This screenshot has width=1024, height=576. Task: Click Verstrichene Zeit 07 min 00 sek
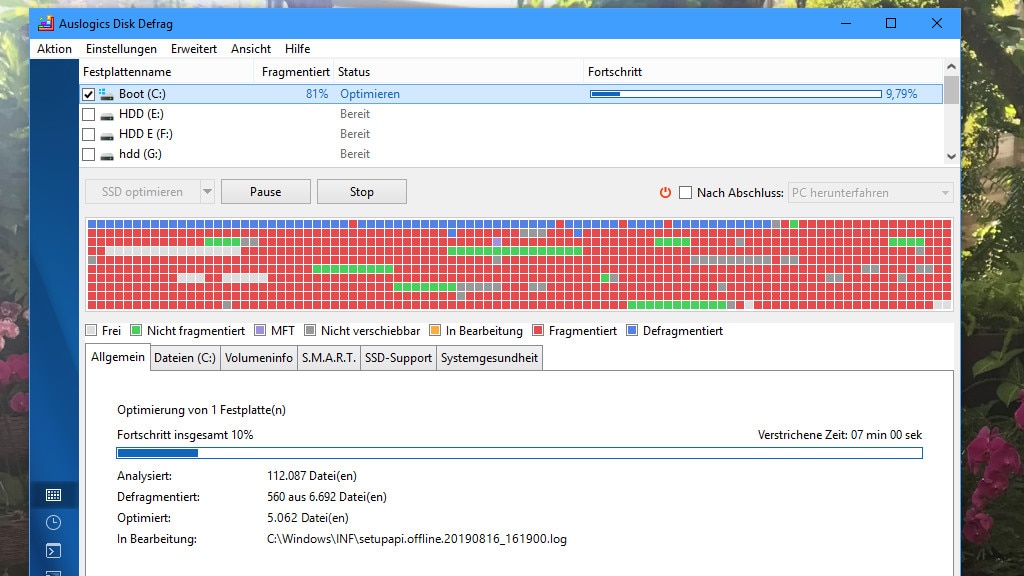click(840, 435)
